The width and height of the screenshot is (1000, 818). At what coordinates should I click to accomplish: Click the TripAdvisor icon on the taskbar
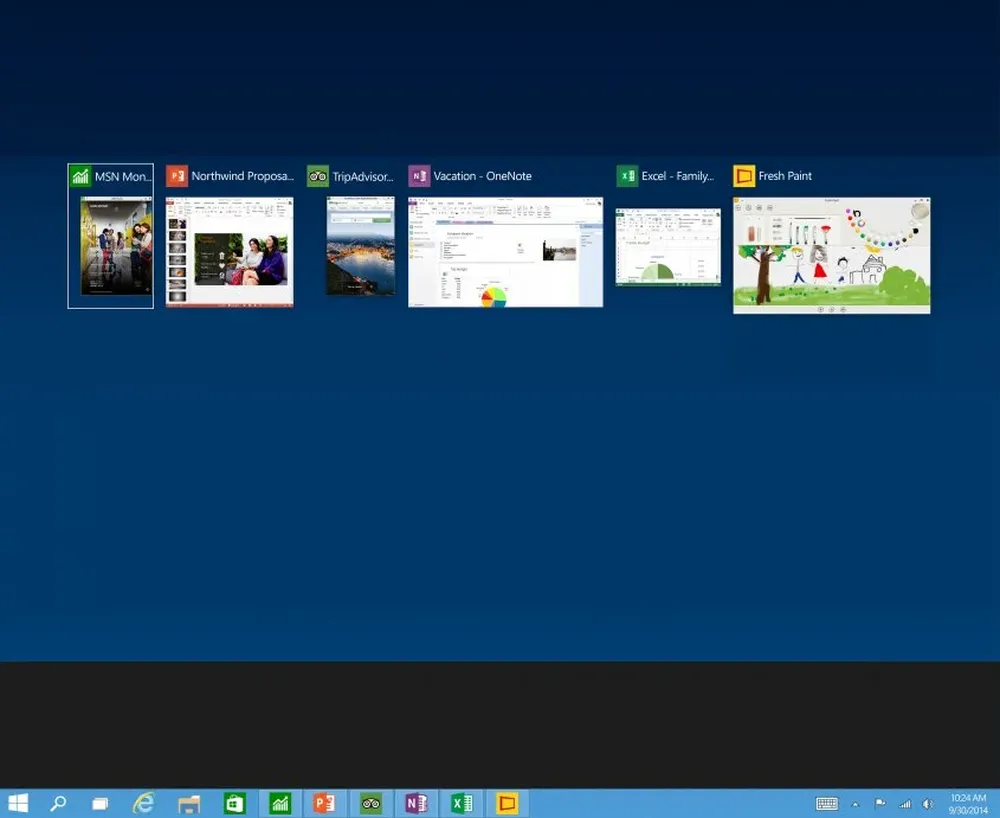click(371, 803)
